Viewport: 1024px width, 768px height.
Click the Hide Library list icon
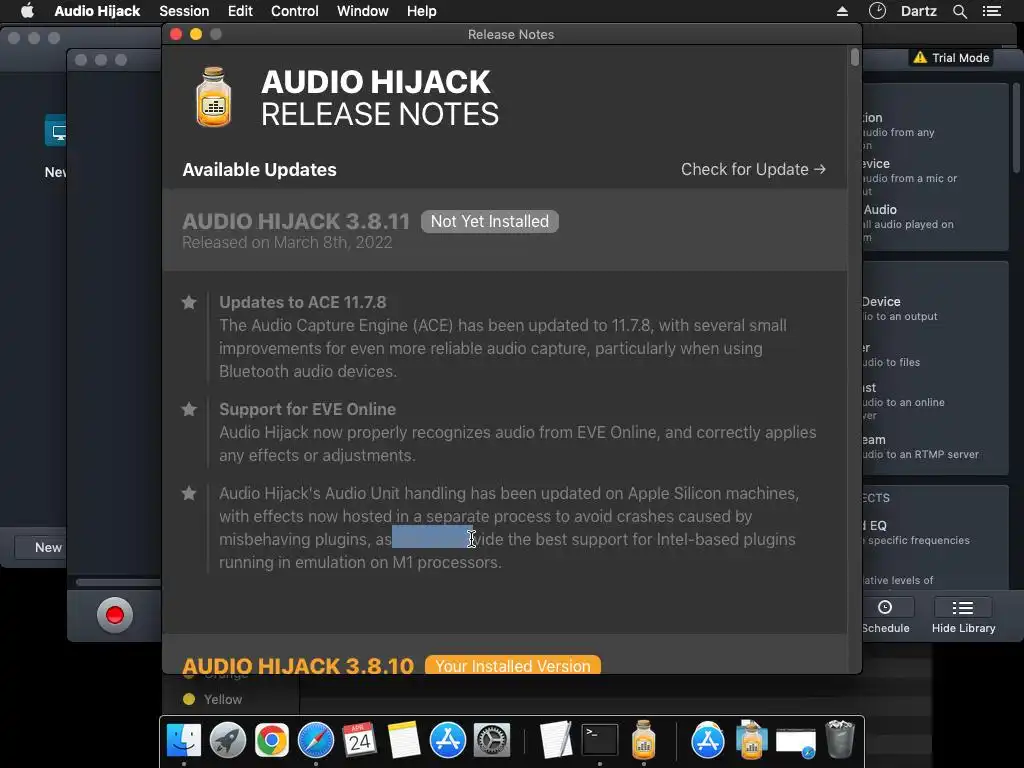click(963, 607)
